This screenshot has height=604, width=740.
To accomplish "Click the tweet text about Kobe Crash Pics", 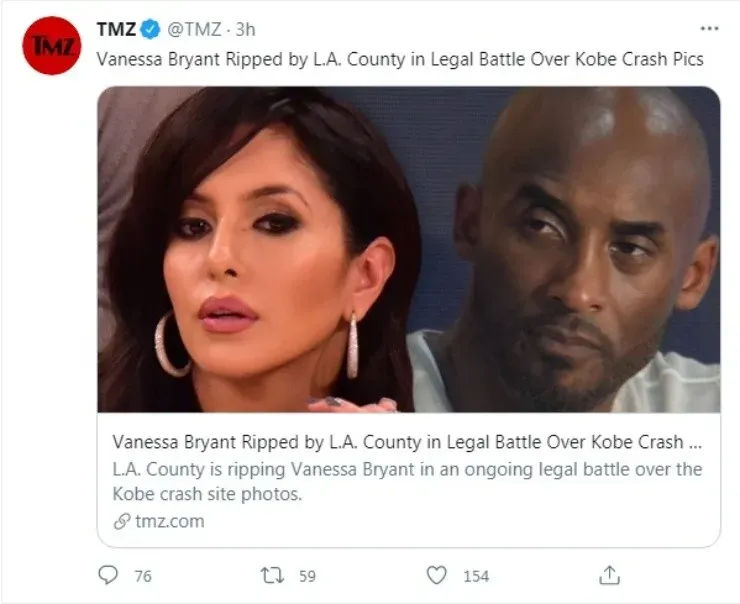I will (400, 59).
